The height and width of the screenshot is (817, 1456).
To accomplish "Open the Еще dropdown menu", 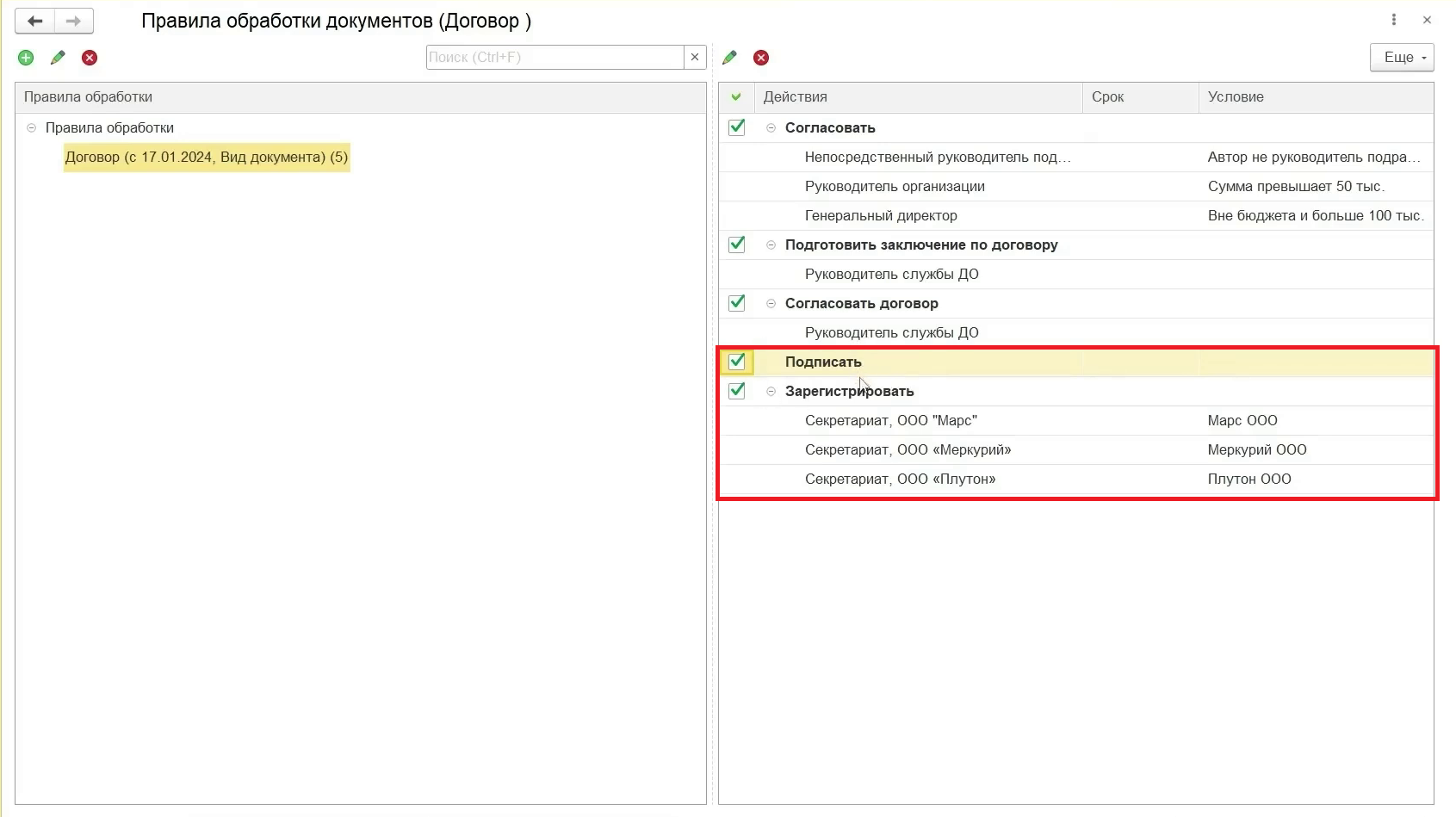I will (1402, 58).
